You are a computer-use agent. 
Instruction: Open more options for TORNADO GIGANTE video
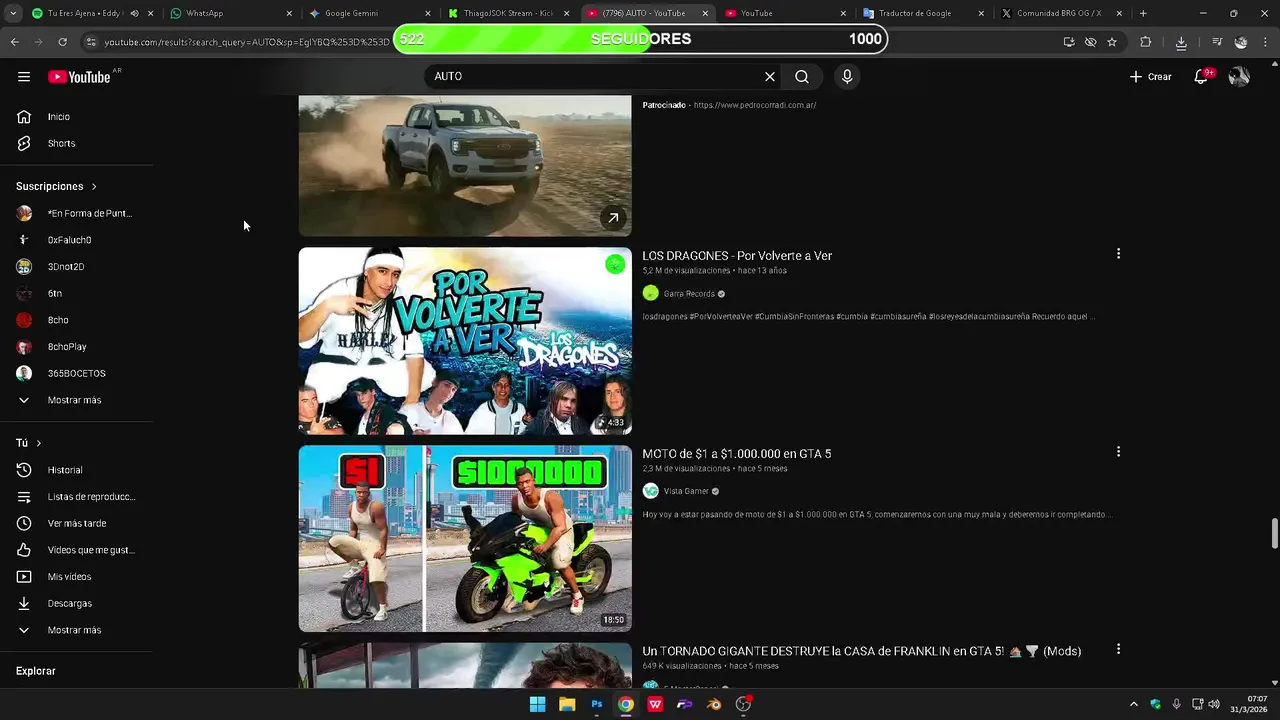click(x=1118, y=650)
